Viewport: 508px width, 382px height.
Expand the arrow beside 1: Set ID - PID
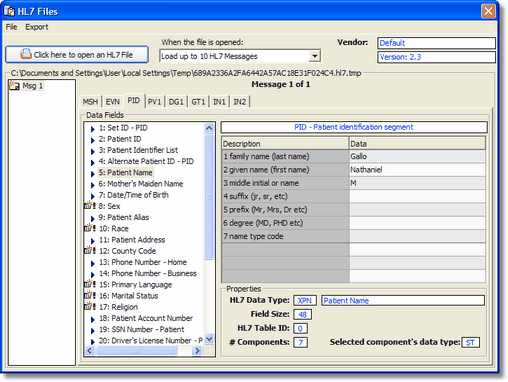[x=93, y=129]
